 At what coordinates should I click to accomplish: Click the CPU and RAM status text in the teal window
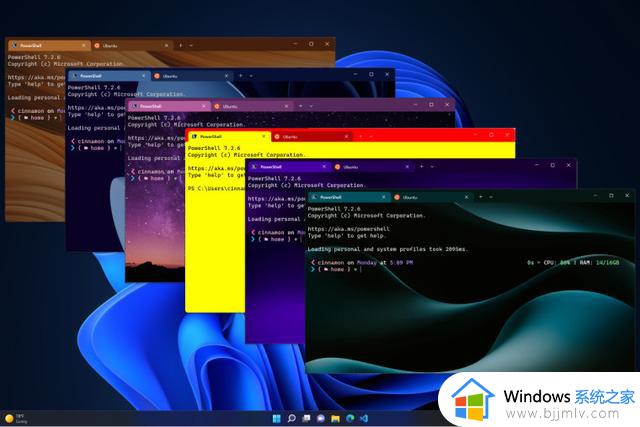pyautogui.click(x=573, y=262)
